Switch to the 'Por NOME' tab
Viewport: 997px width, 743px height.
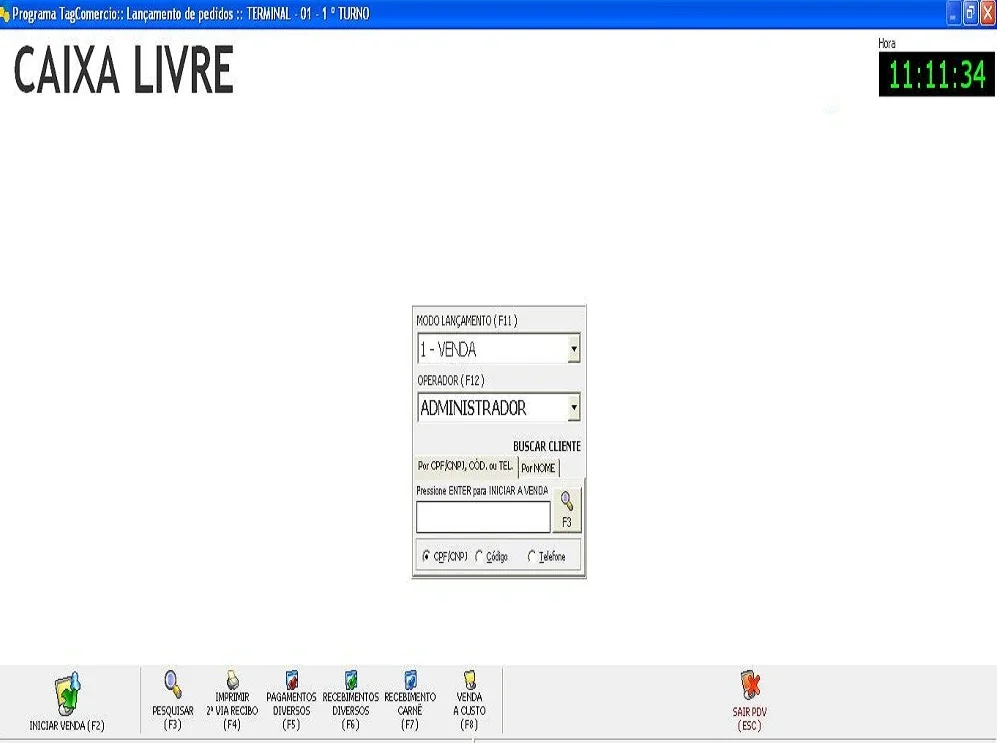[x=539, y=468]
